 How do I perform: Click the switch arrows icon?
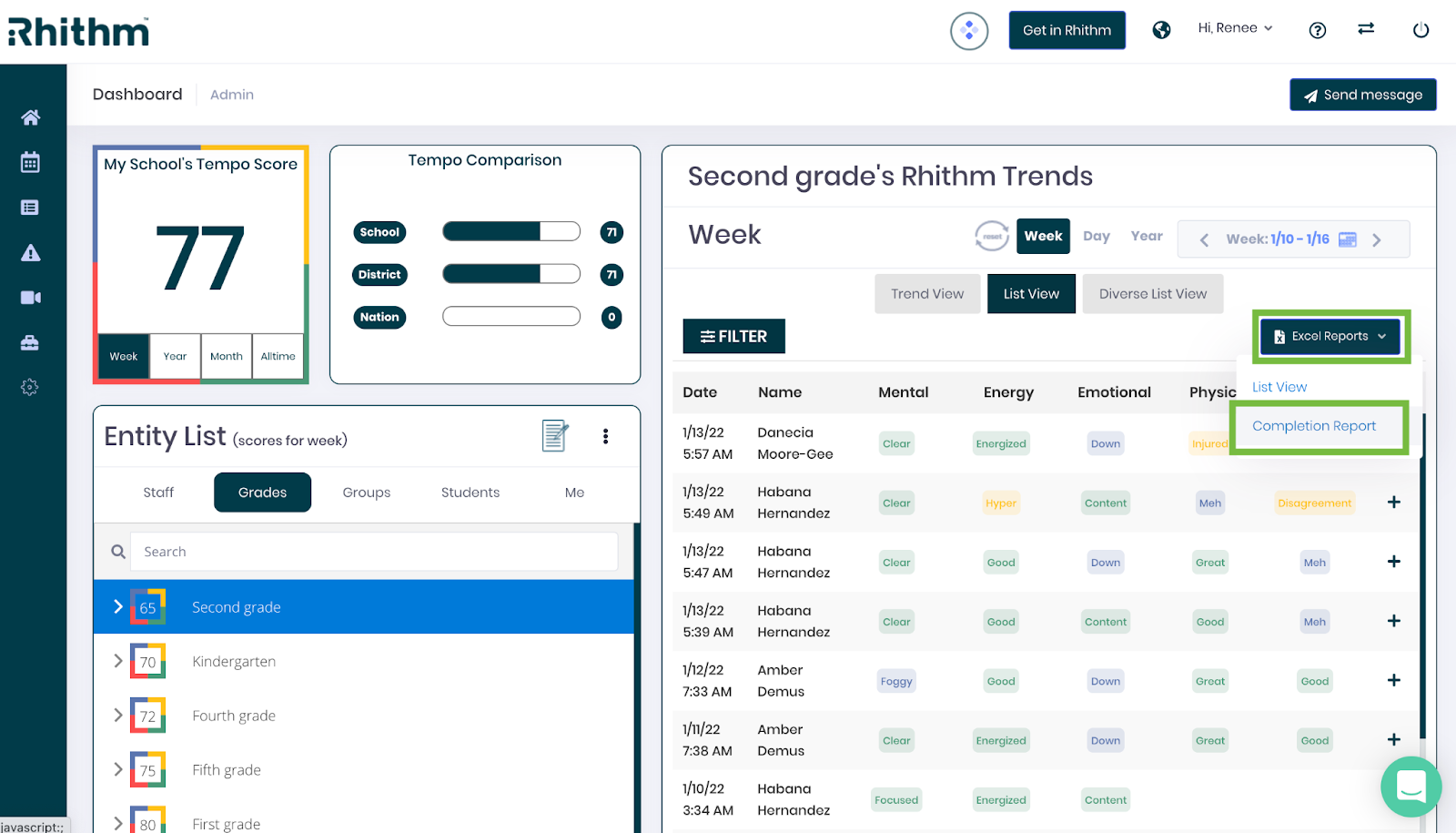1366,29
